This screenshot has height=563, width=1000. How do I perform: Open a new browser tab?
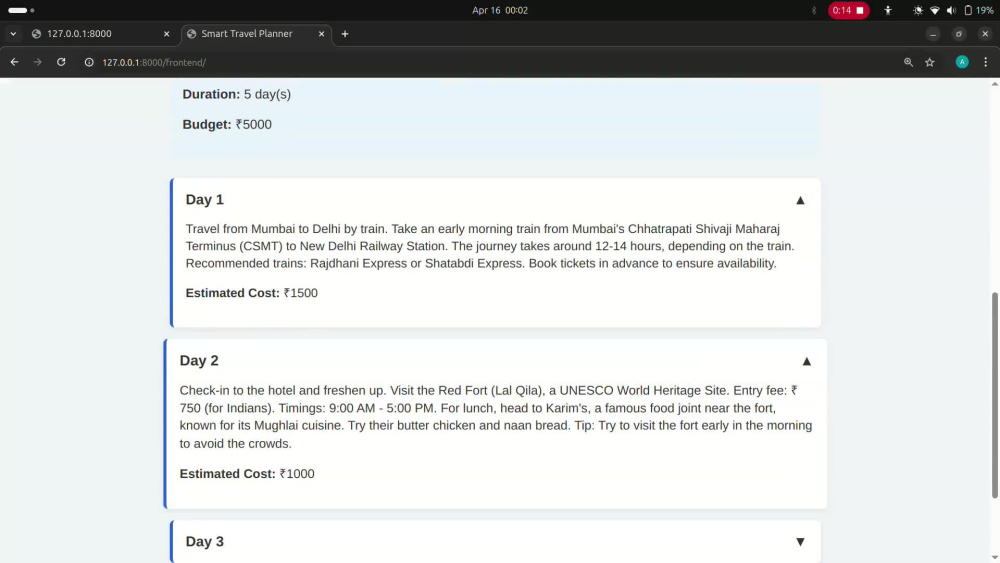click(345, 34)
